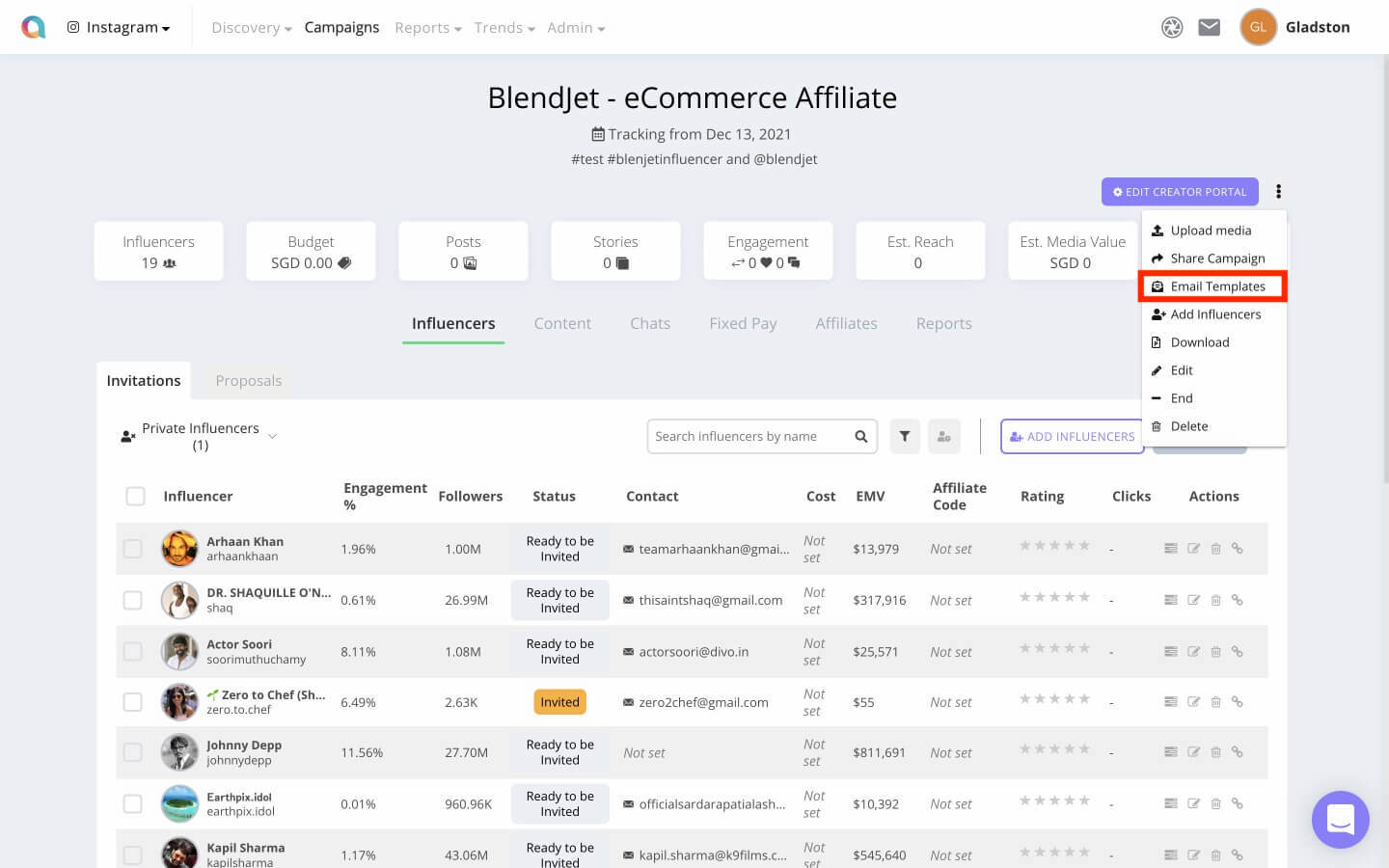Select the checkbox for Zero to Chef

pyautogui.click(x=133, y=702)
